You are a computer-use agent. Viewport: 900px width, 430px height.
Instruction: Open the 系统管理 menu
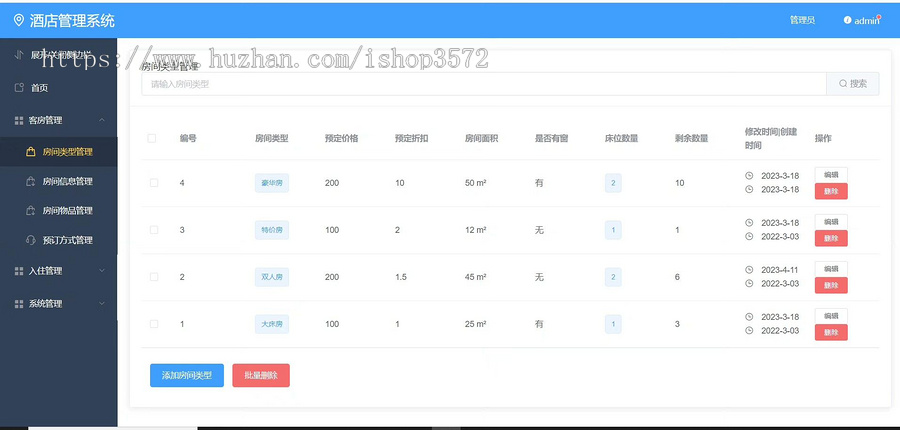pos(59,304)
